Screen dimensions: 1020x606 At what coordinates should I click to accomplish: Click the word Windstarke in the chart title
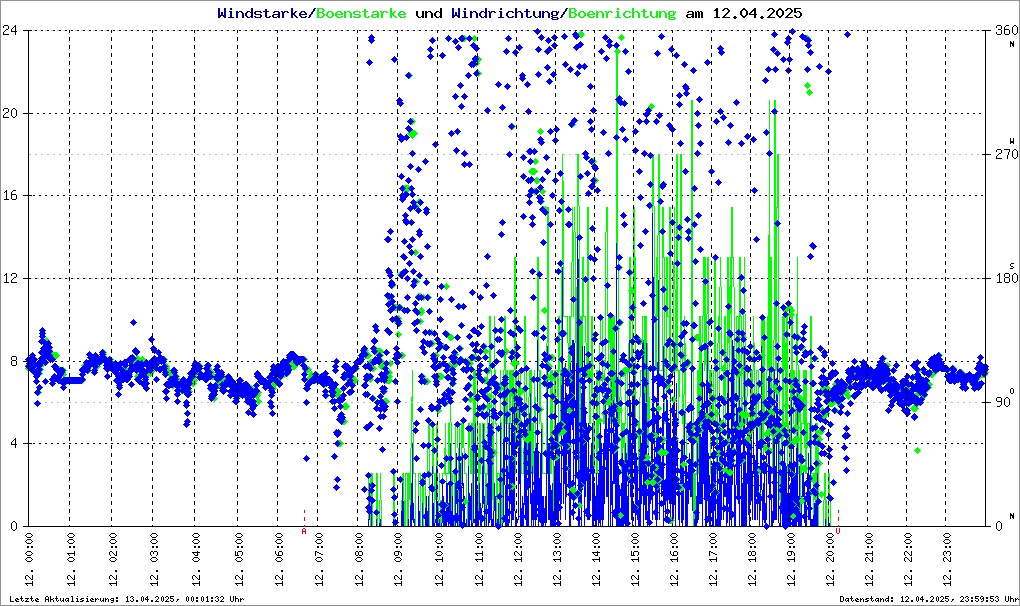click(262, 13)
